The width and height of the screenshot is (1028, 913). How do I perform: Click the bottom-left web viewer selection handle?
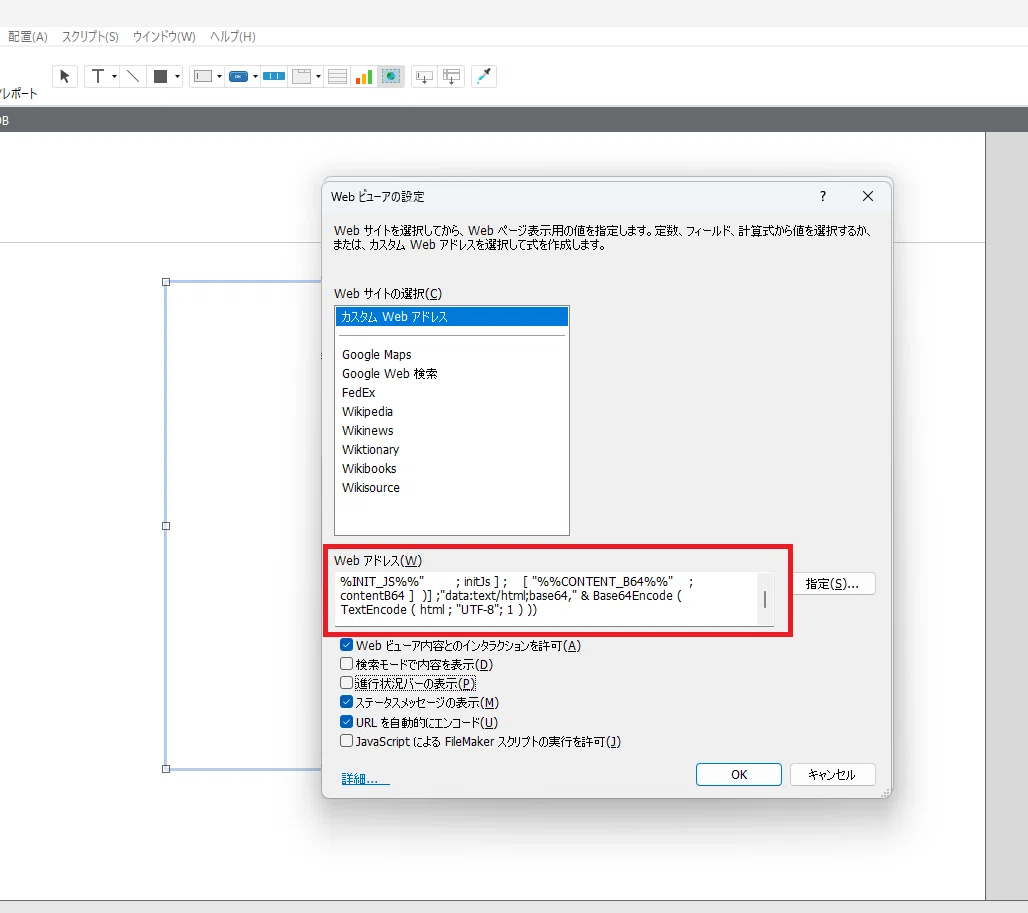click(166, 769)
